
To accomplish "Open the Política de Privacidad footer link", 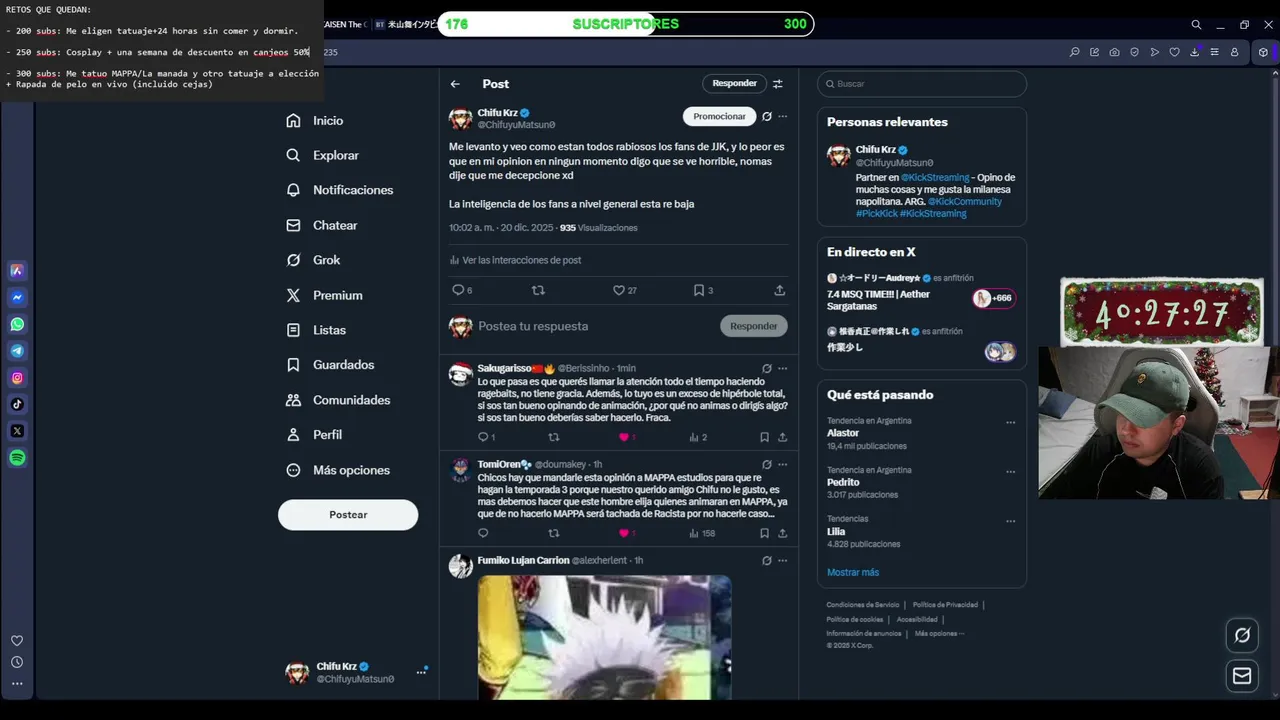I will click(945, 604).
